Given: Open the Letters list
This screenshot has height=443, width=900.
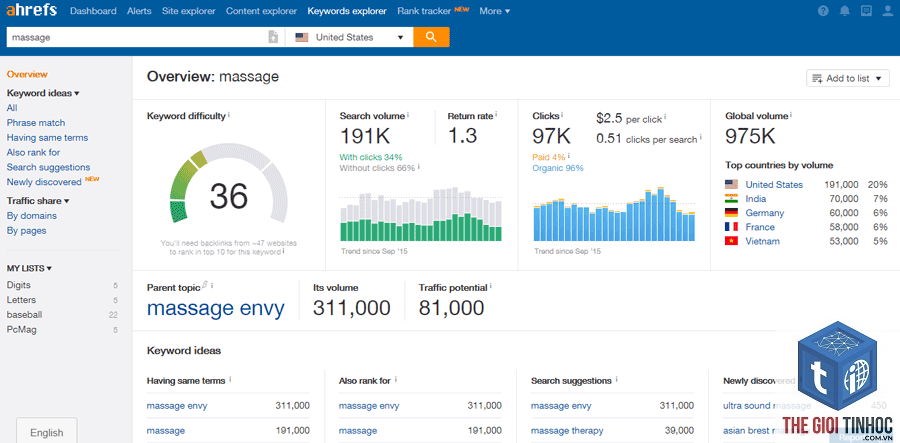Looking at the screenshot, I should [21, 300].
